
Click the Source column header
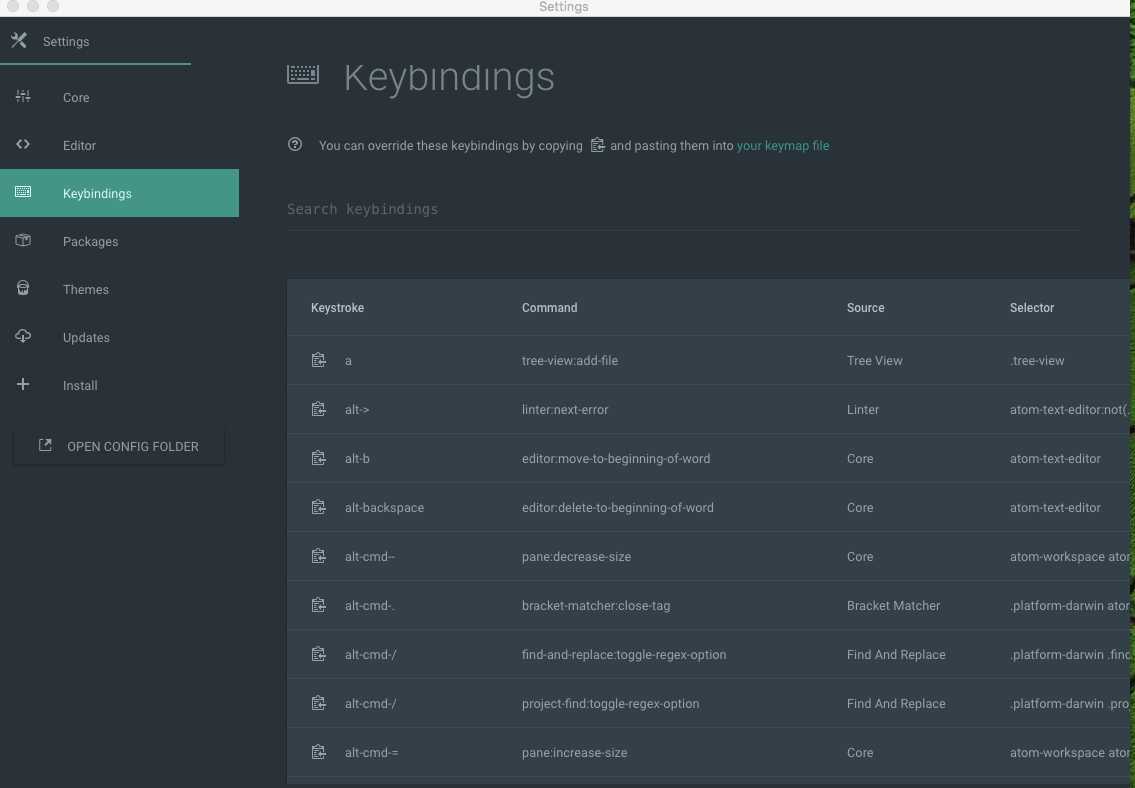tap(866, 308)
